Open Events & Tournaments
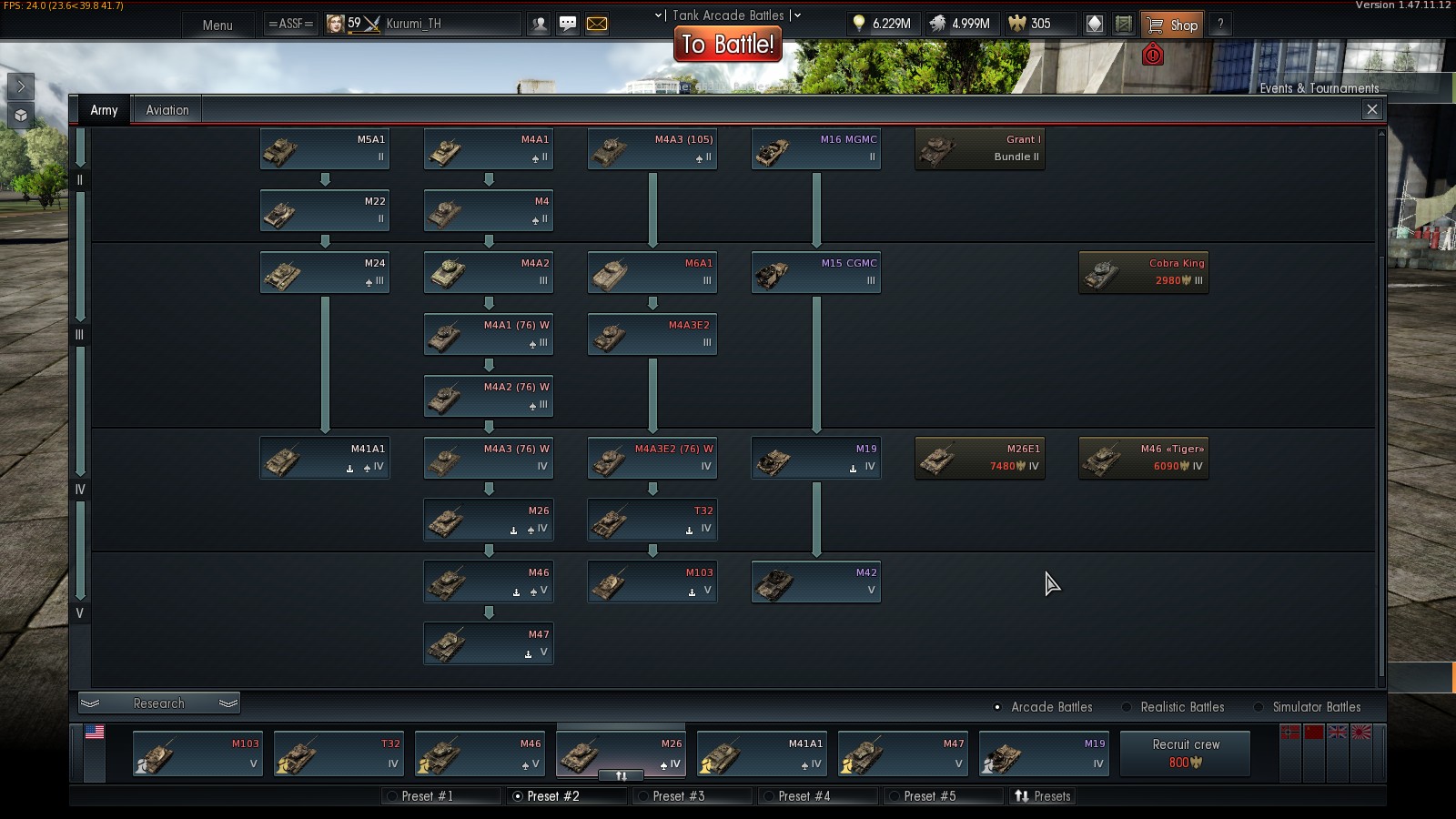 pos(1319,88)
